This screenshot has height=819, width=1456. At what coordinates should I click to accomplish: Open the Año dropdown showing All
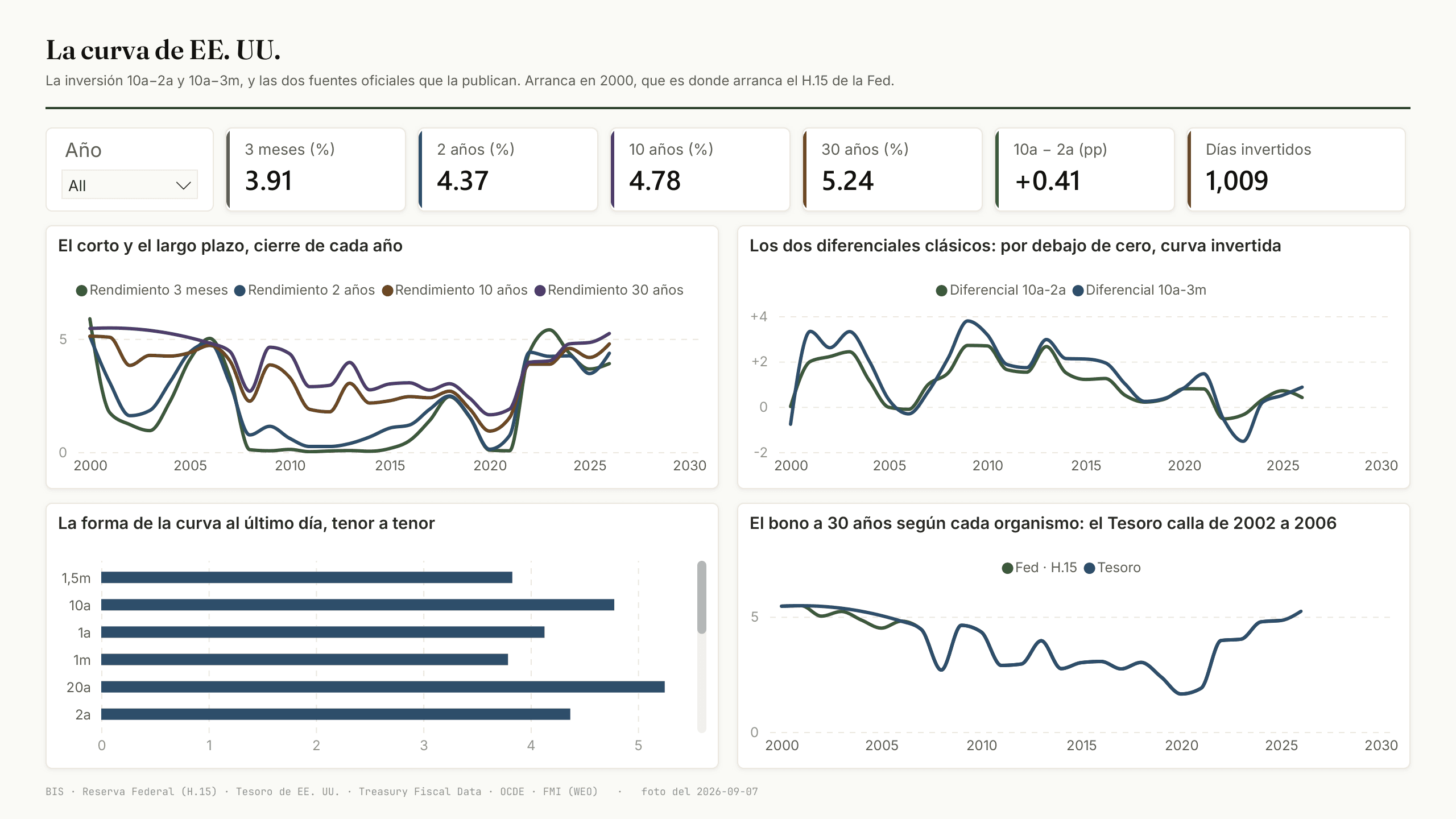pyautogui.click(x=130, y=185)
